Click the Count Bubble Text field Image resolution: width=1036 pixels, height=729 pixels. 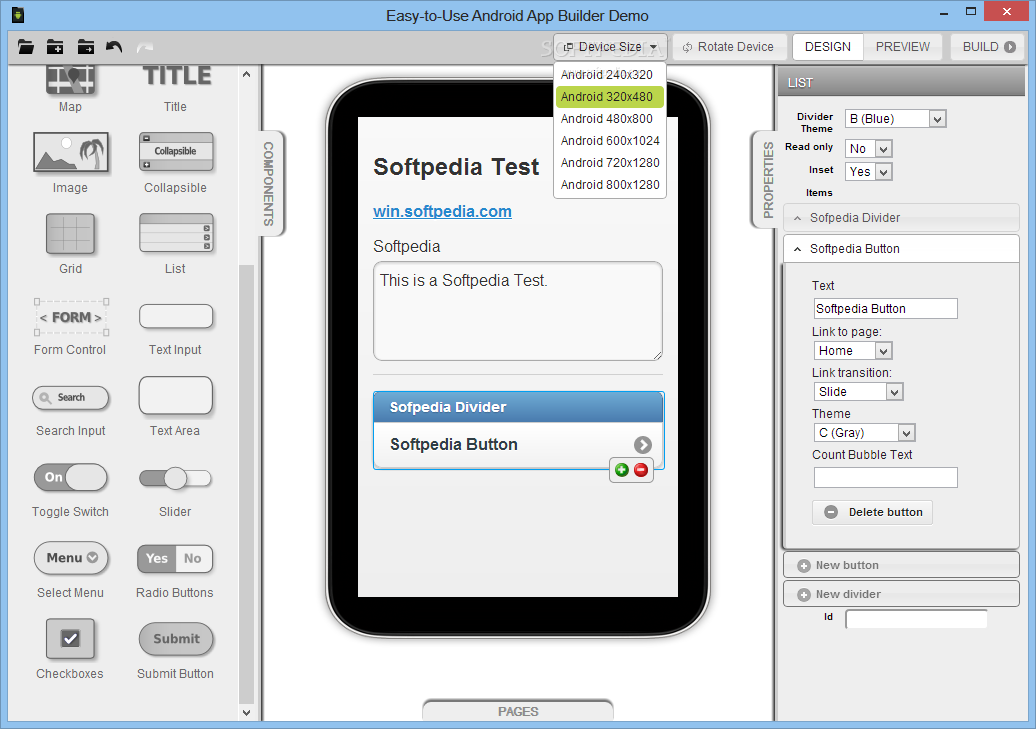pos(885,477)
